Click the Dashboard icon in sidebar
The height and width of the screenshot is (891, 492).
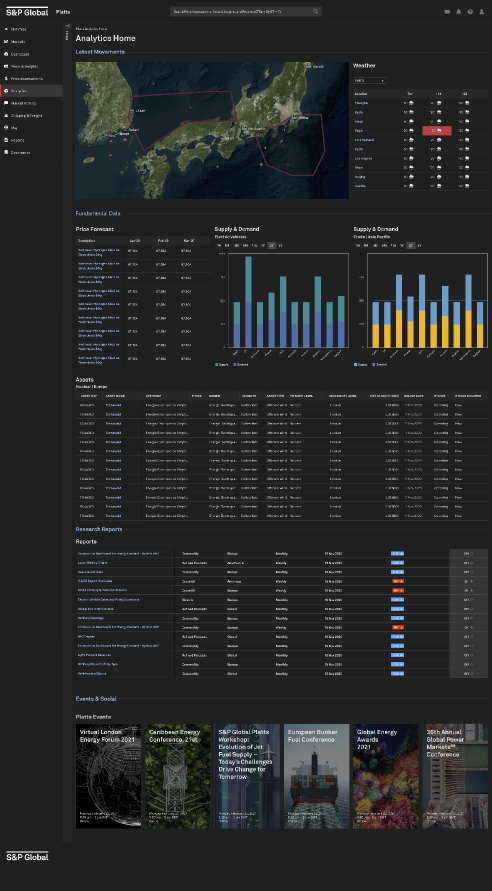6,54
